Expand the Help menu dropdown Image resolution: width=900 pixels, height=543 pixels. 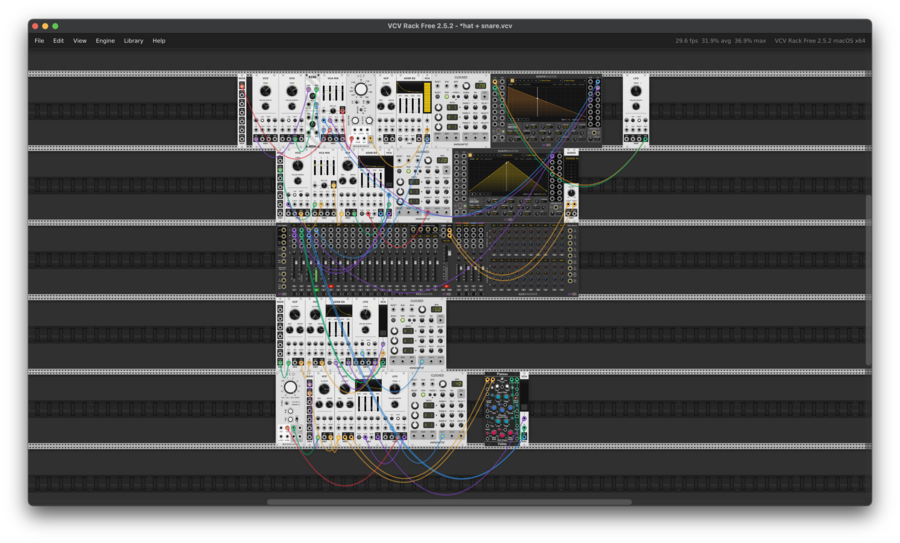pyautogui.click(x=159, y=41)
